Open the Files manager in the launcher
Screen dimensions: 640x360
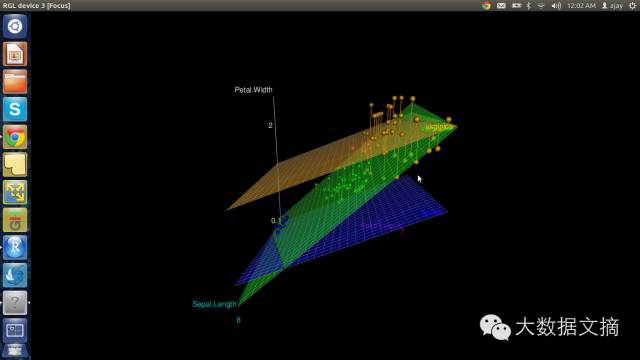15,82
